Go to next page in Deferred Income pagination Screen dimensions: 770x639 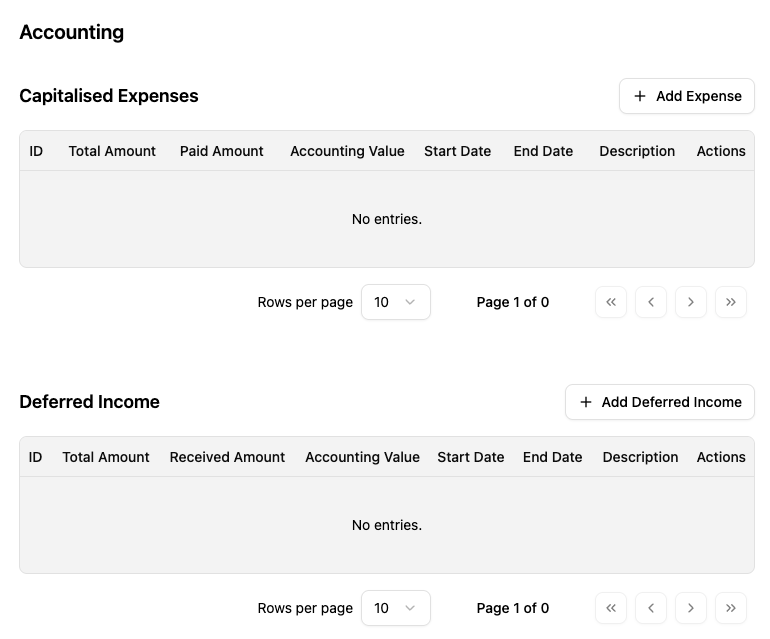coord(691,608)
